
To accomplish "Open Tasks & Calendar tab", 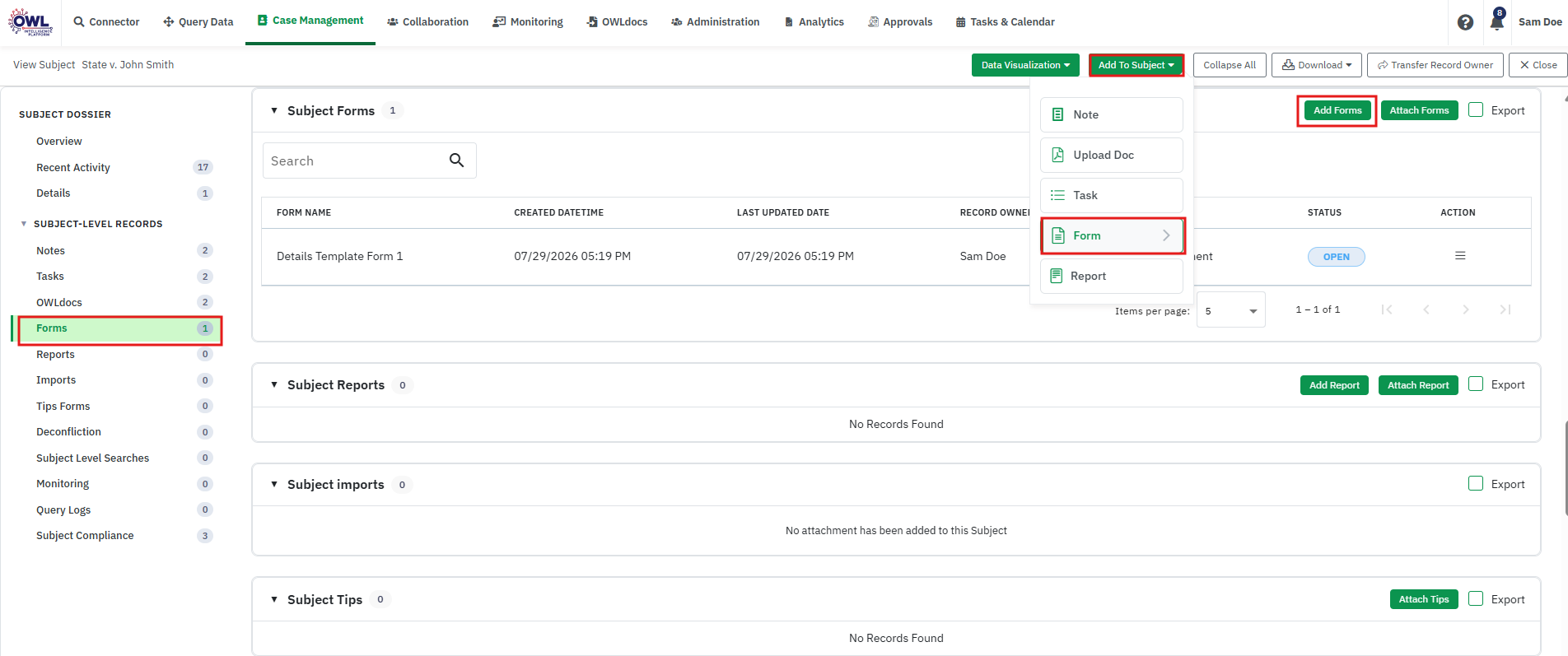I will tap(1005, 22).
